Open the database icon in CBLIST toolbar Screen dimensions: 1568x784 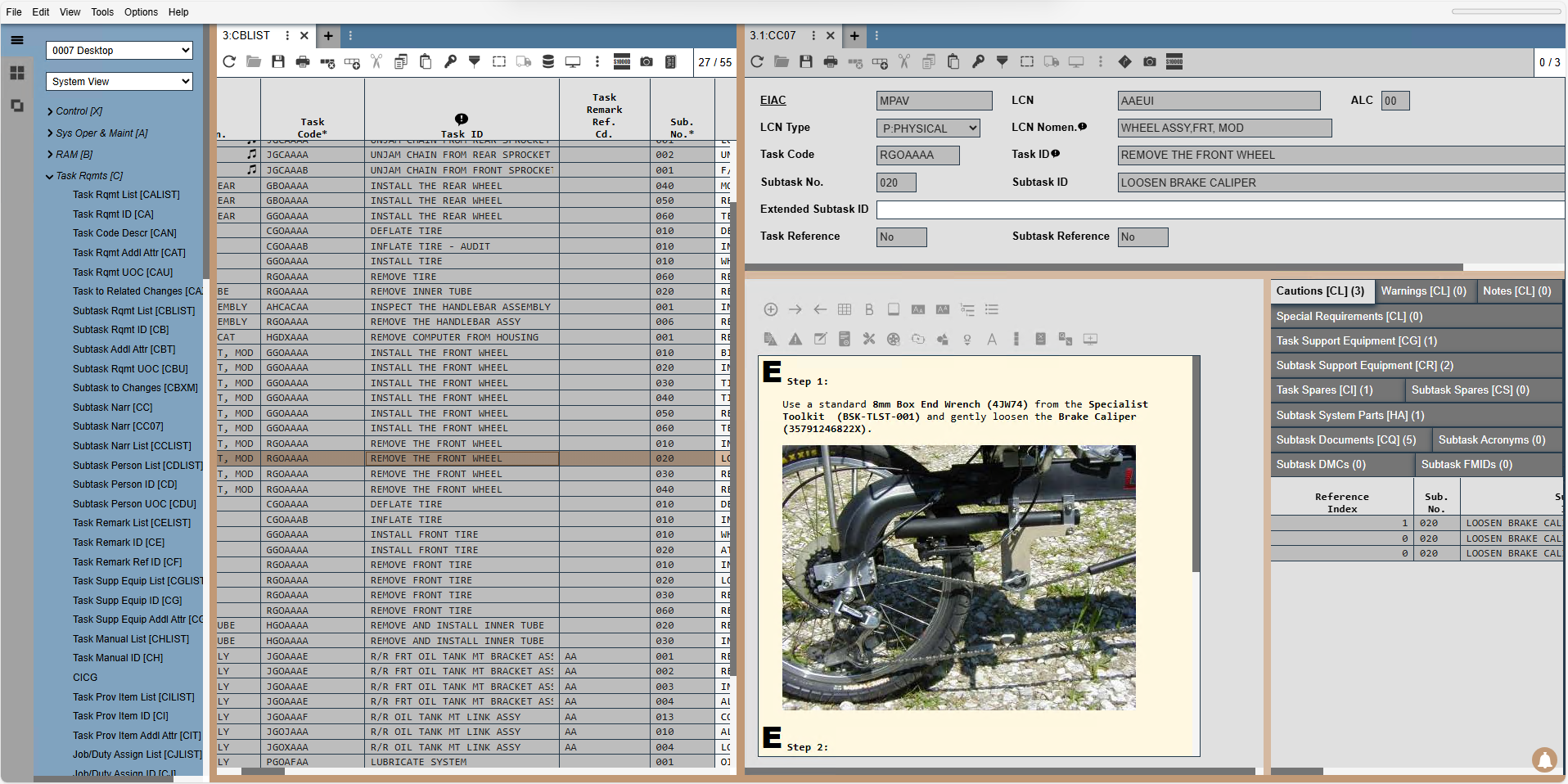(548, 61)
